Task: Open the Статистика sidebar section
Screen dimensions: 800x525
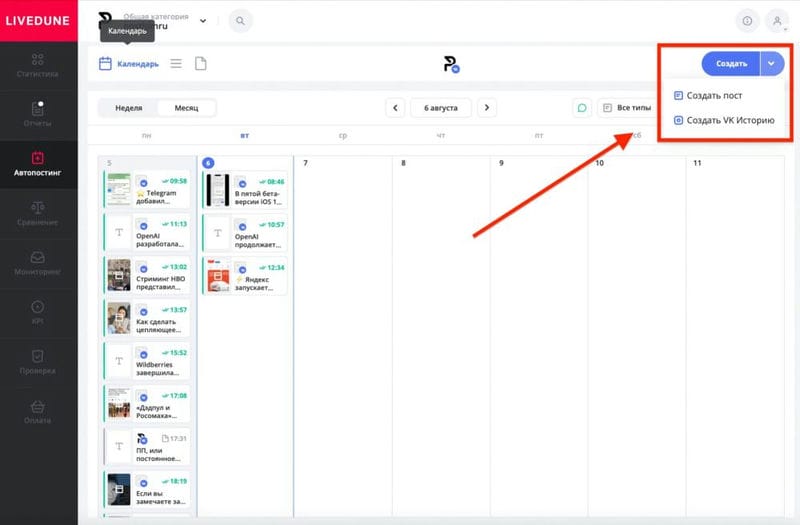Action: [37, 66]
